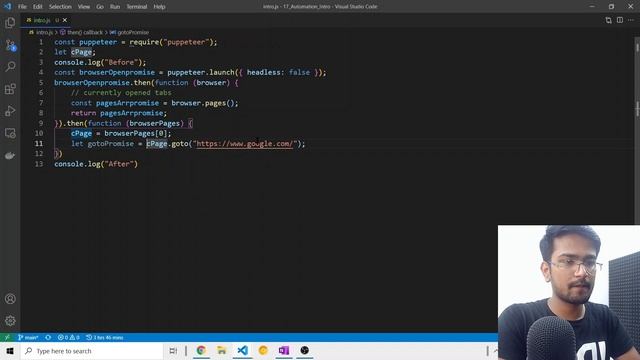Open the View menu
Viewport: 640px width, 360px height.
click(84, 7)
